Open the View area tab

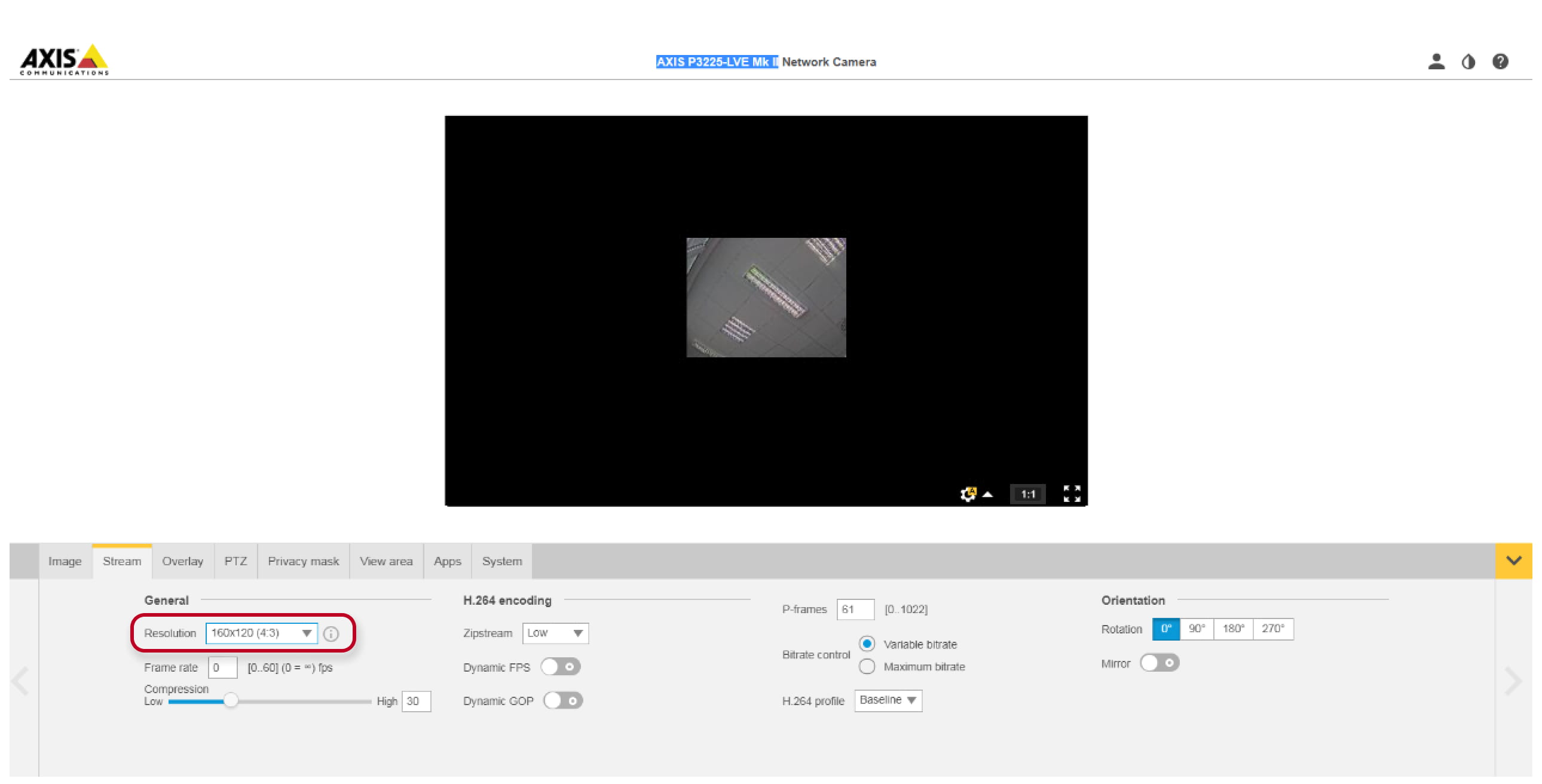click(386, 561)
